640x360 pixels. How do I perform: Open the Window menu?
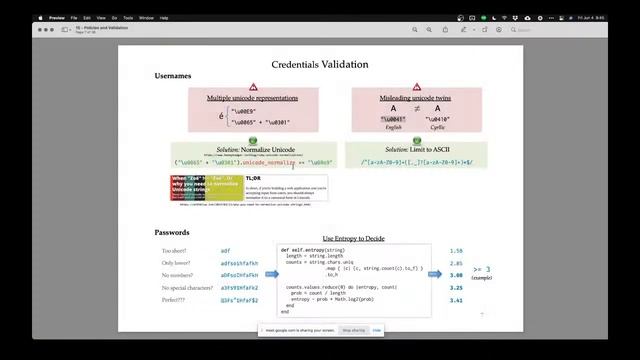146,18
